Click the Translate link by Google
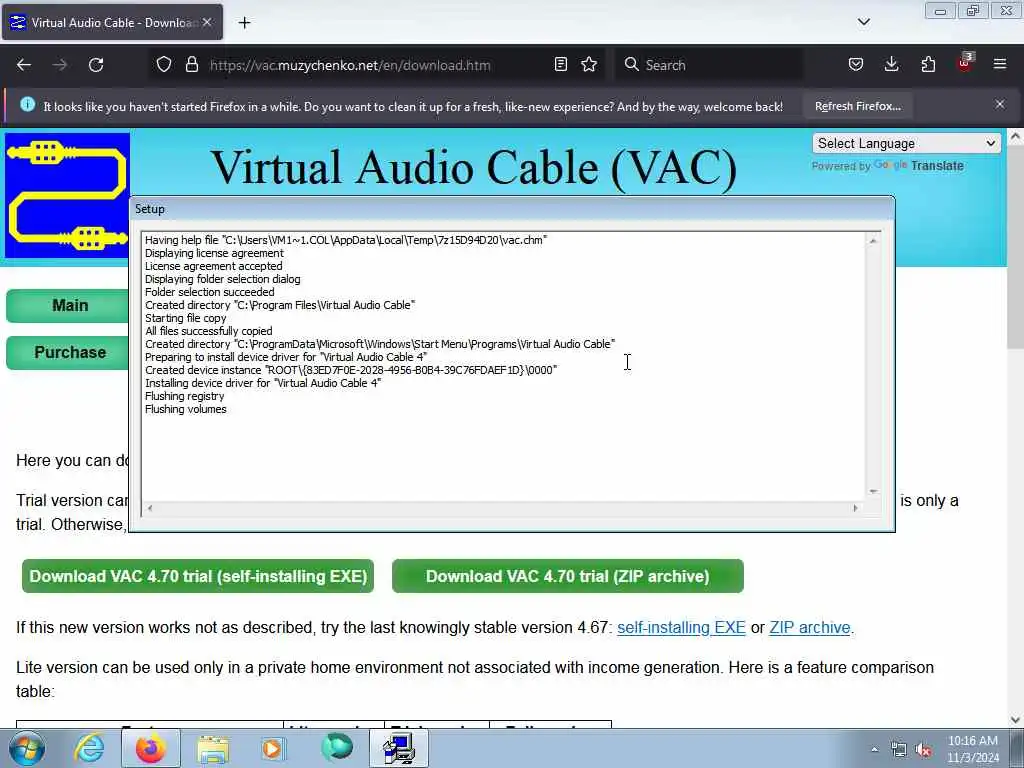Viewport: 1024px width, 768px height. click(937, 166)
